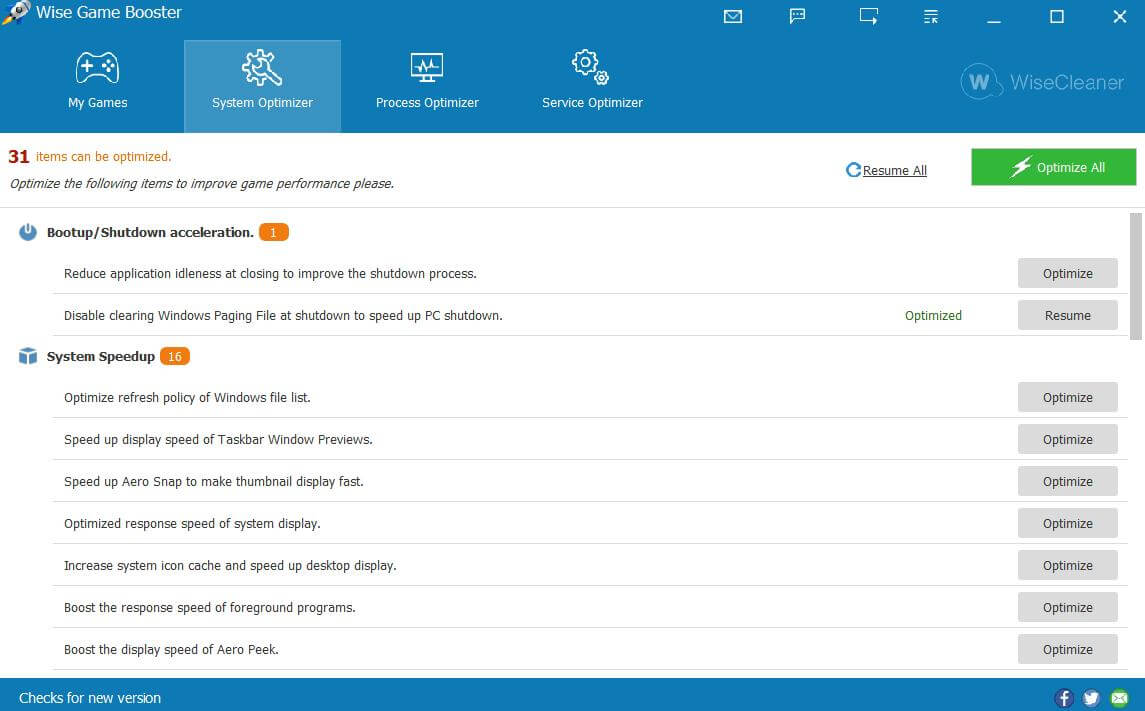Select 'Optimize refresh policy of Windows file list.' text
The width and height of the screenshot is (1145, 711).
[x=187, y=397]
